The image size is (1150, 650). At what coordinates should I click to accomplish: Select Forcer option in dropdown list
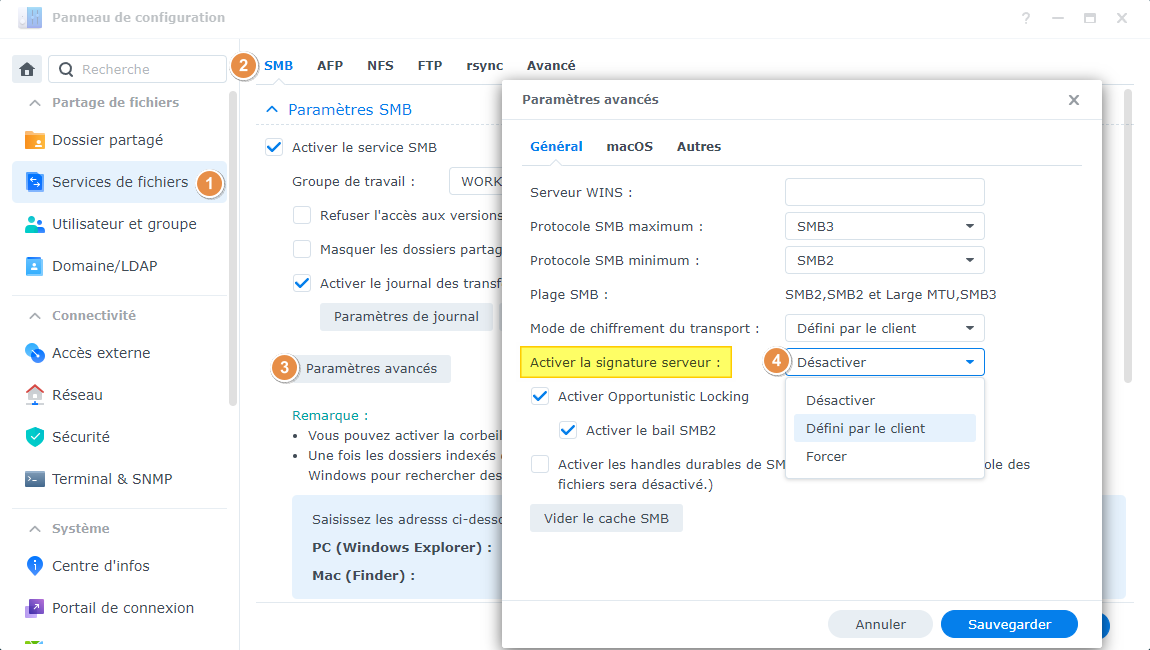[826, 456]
